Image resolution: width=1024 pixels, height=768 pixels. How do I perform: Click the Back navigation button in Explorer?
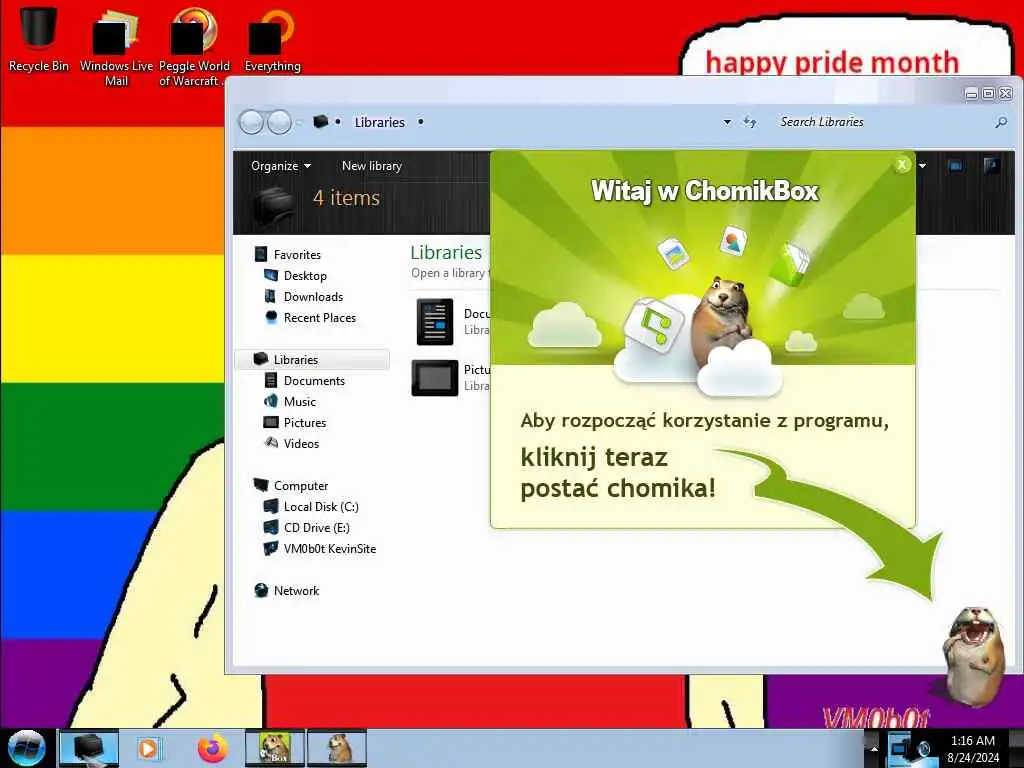coord(251,122)
